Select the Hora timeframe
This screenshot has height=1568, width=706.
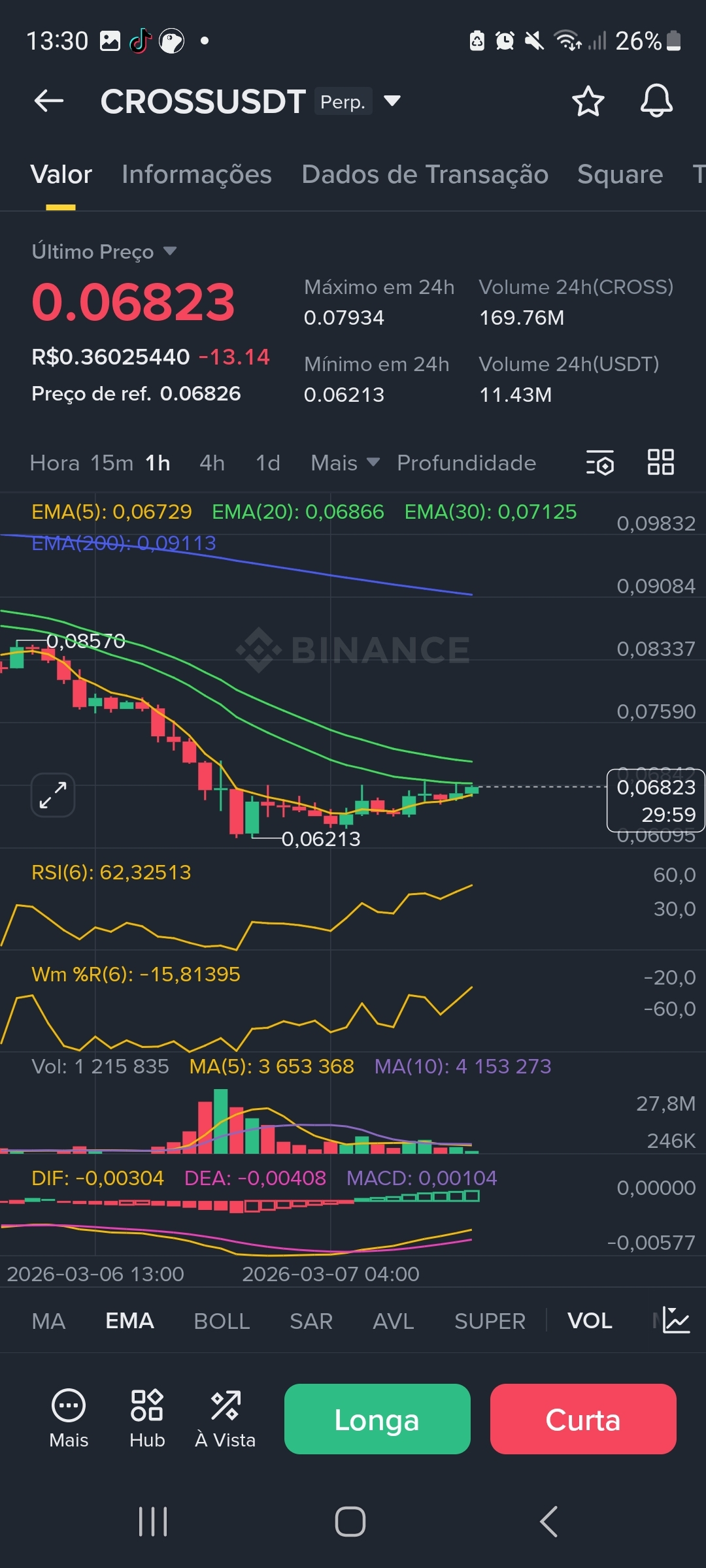[55, 463]
